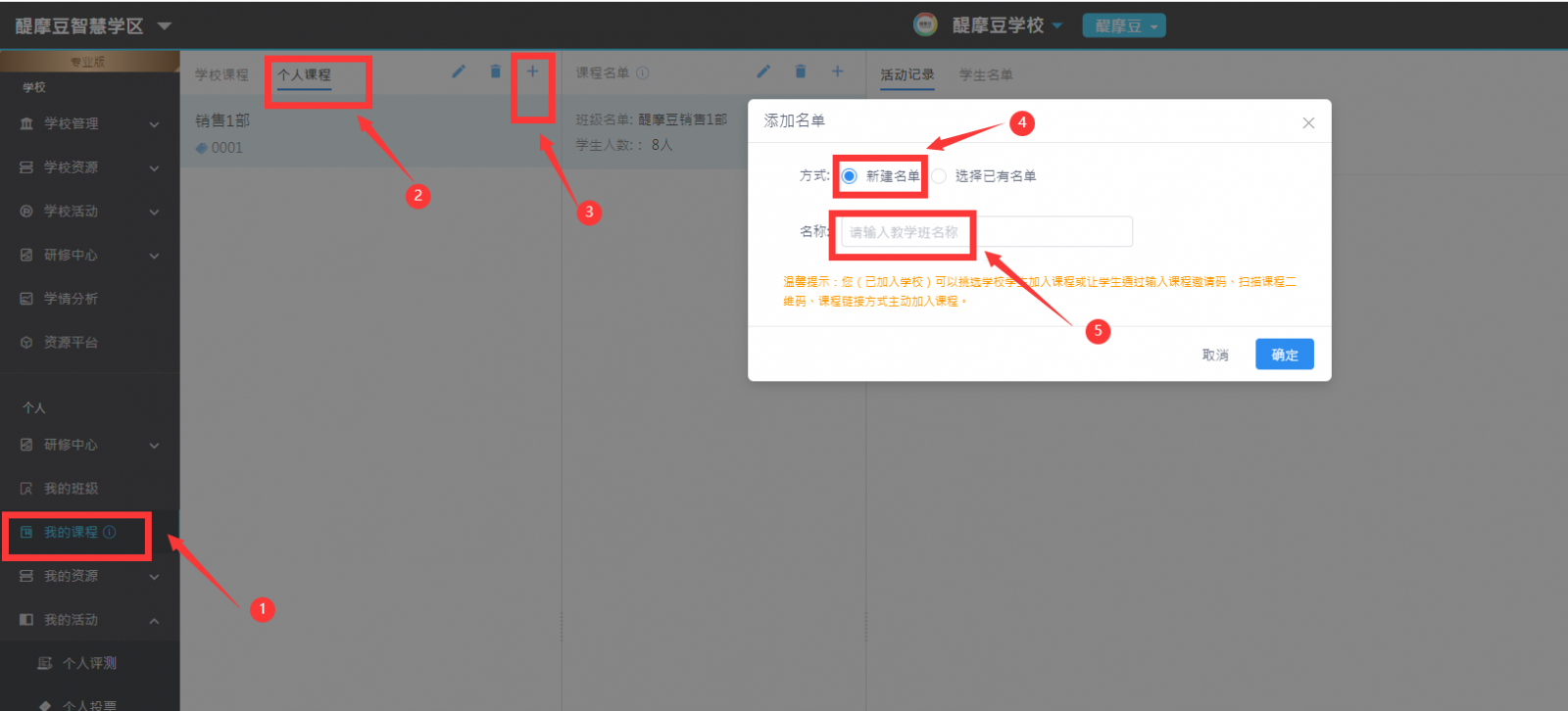Viewport: 1568px width, 711px height.
Task: Open the 醍摩豆 user dropdown
Action: click(1123, 26)
